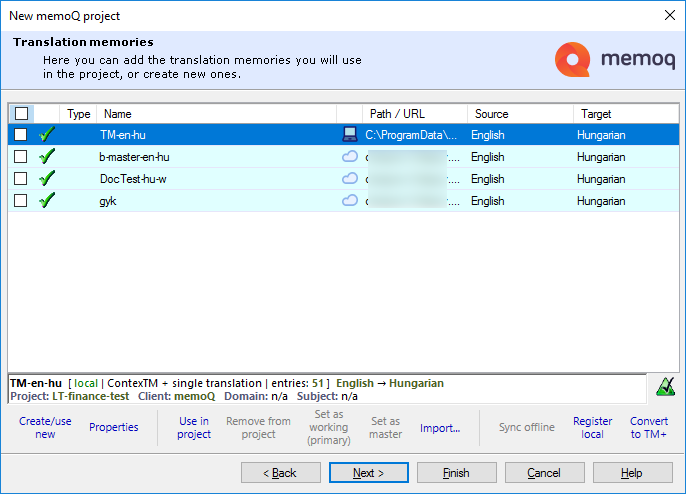Image resolution: width=686 pixels, height=494 pixels.
Task: Click the cloud icon for DocTest-hu-w
Action: 350,179
